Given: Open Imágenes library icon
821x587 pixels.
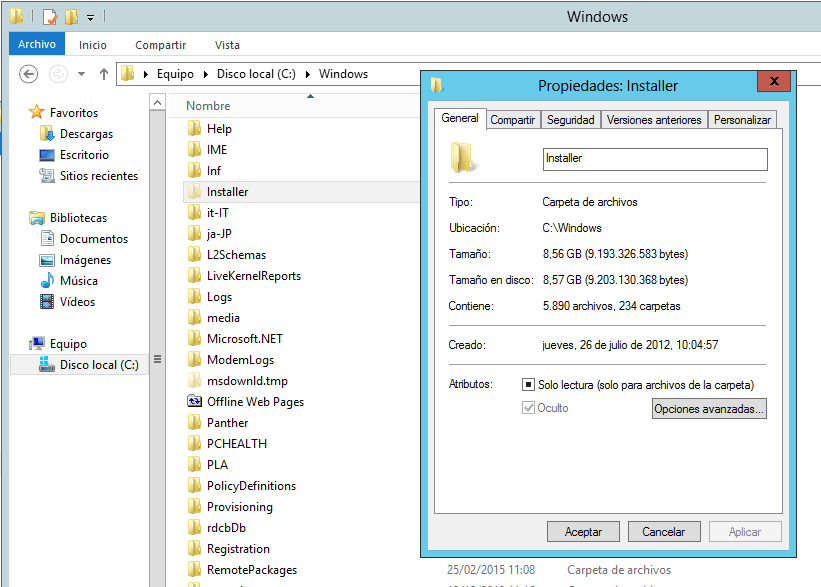Looking at the screenshot, I should [47, 260].
